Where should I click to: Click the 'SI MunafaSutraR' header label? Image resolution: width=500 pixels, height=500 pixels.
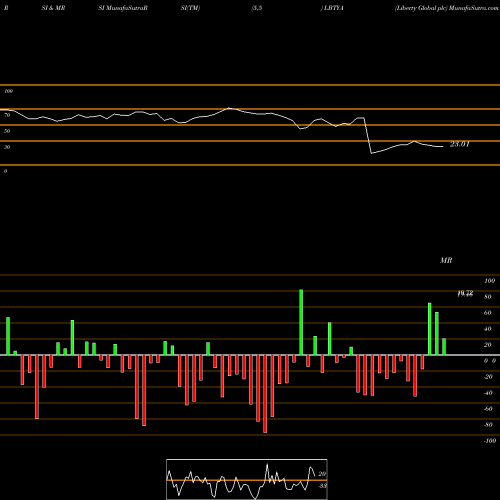[x=123, y=8]
